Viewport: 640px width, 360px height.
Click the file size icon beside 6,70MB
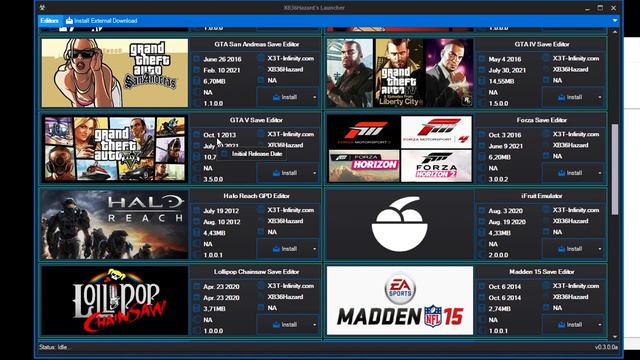197,81
